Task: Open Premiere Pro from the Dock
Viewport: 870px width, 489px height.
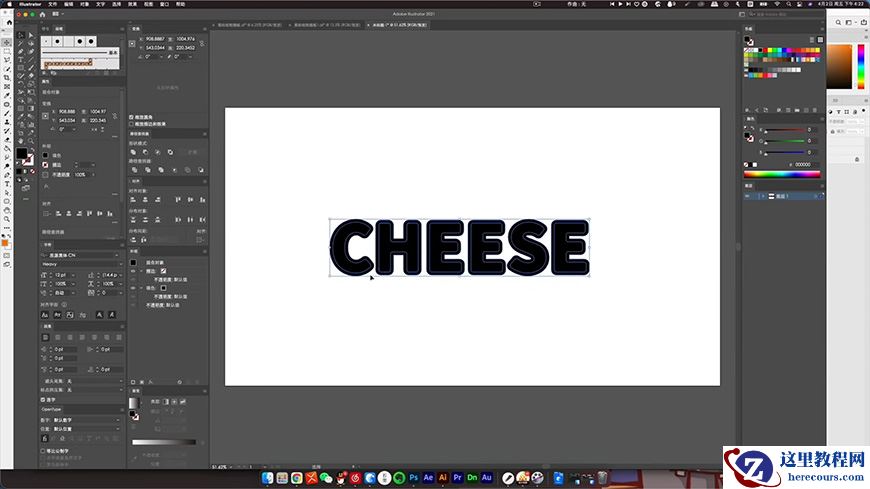Action: point(457,477)
